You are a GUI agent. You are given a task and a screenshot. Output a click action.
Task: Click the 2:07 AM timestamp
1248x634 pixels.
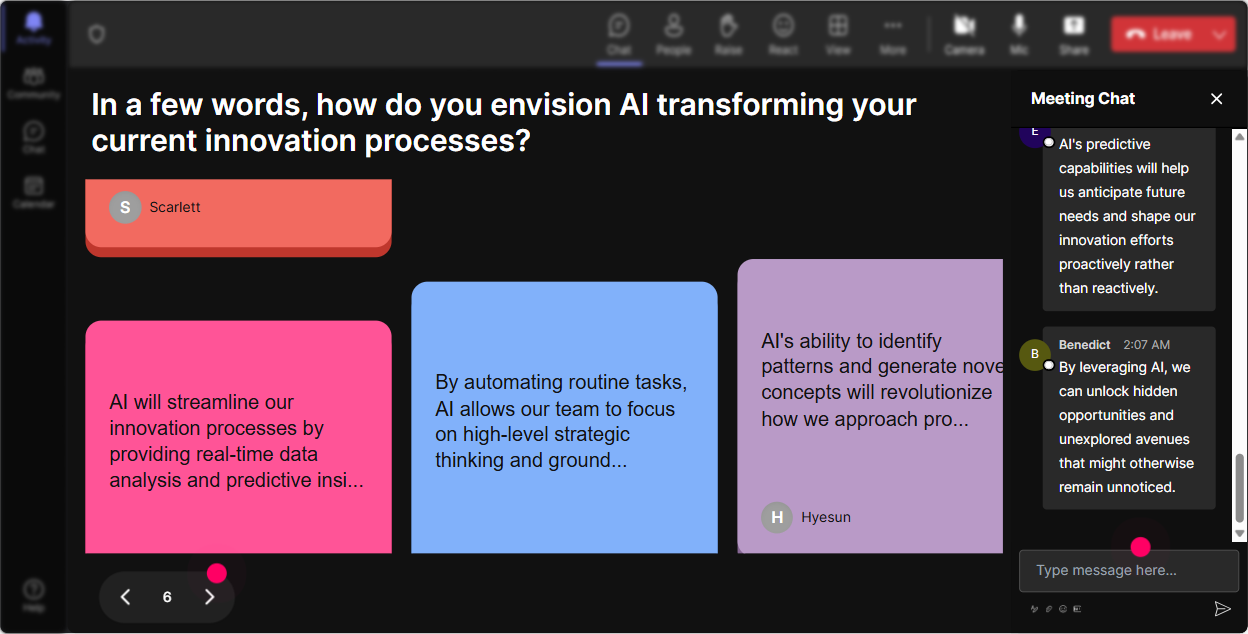(1146, 344)
